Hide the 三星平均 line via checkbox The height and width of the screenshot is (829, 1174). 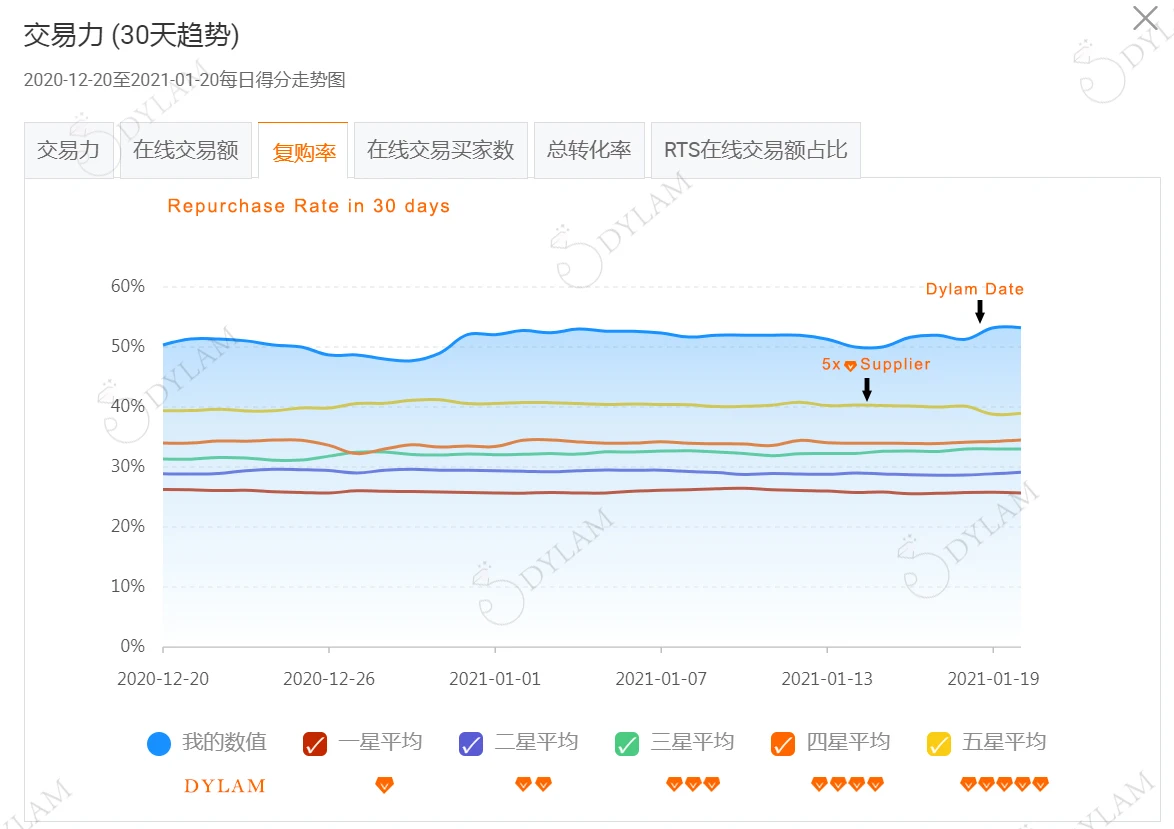[627, 744]
